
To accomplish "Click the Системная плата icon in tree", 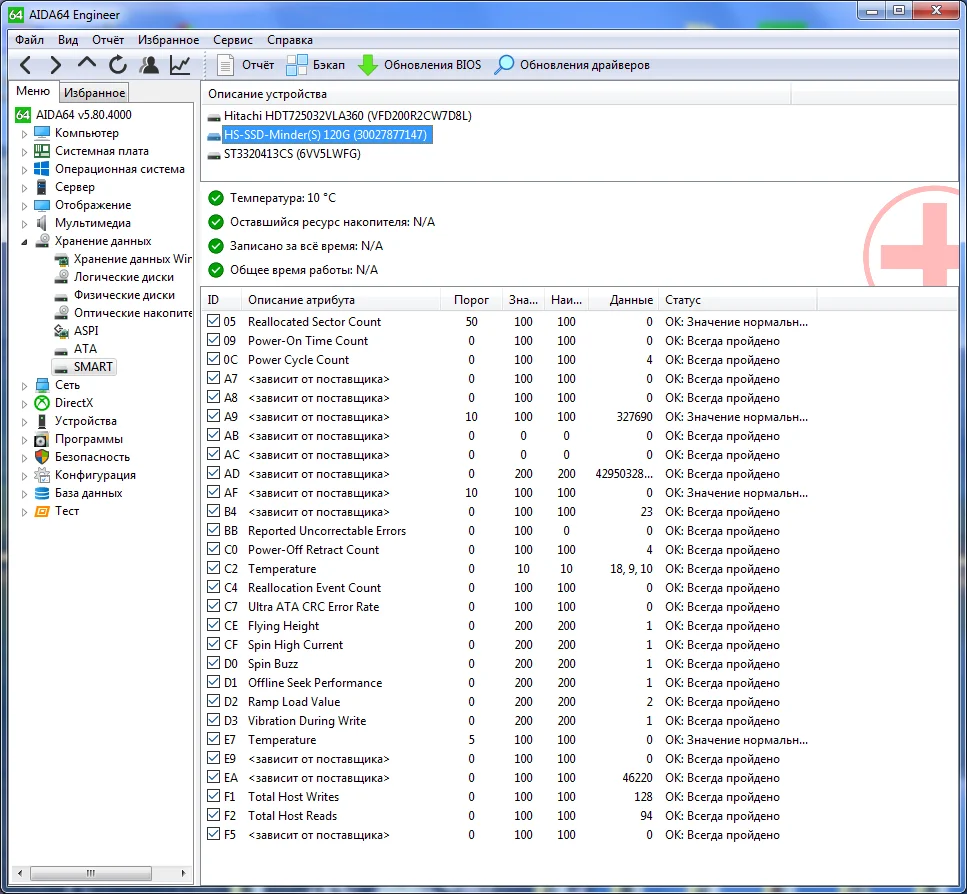I will tap(42, 150).
